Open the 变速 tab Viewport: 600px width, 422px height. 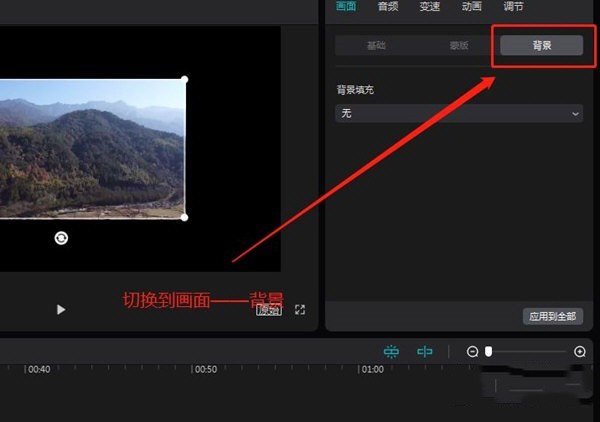pyautogui.click(x=430, y=7)
